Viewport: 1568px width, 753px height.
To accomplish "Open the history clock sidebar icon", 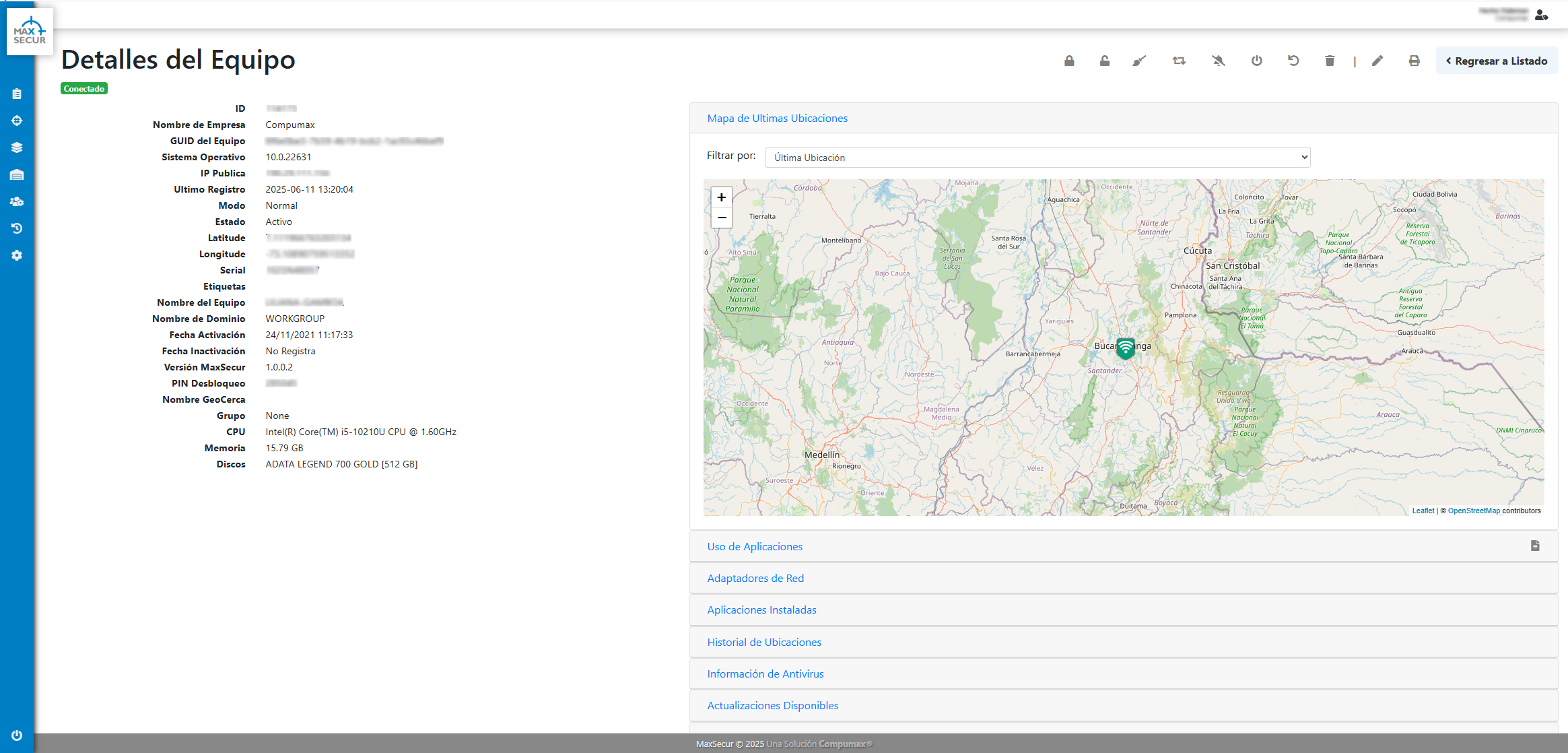I will coord(17,228).
